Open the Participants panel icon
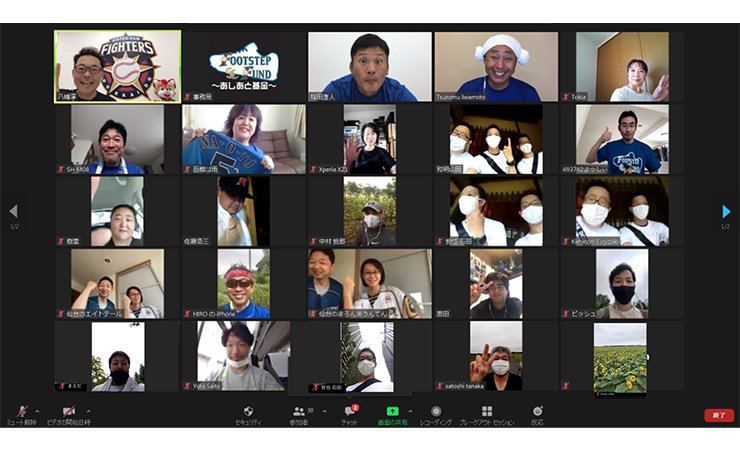This screenshot has width=740, height=450. [298, 411]
